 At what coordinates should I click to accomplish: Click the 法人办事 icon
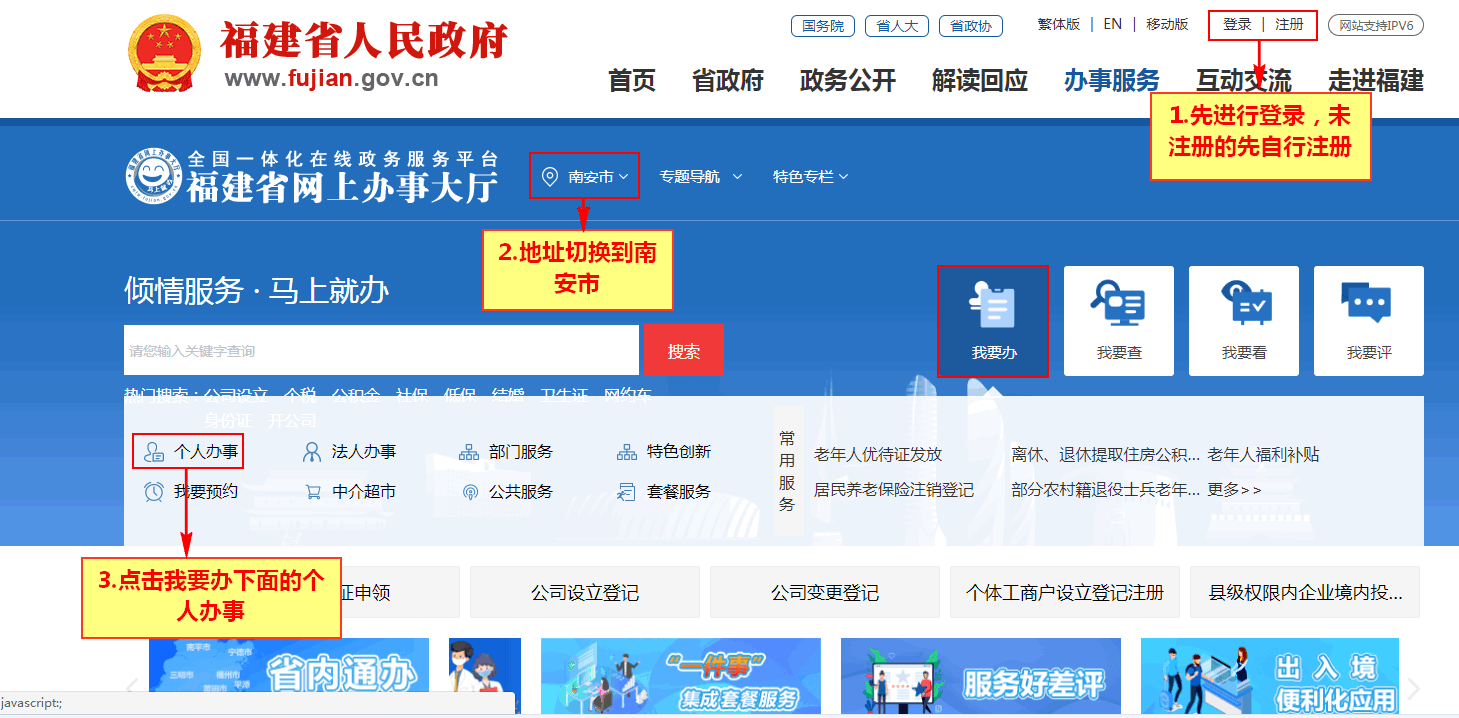click(x=312, y=452)
